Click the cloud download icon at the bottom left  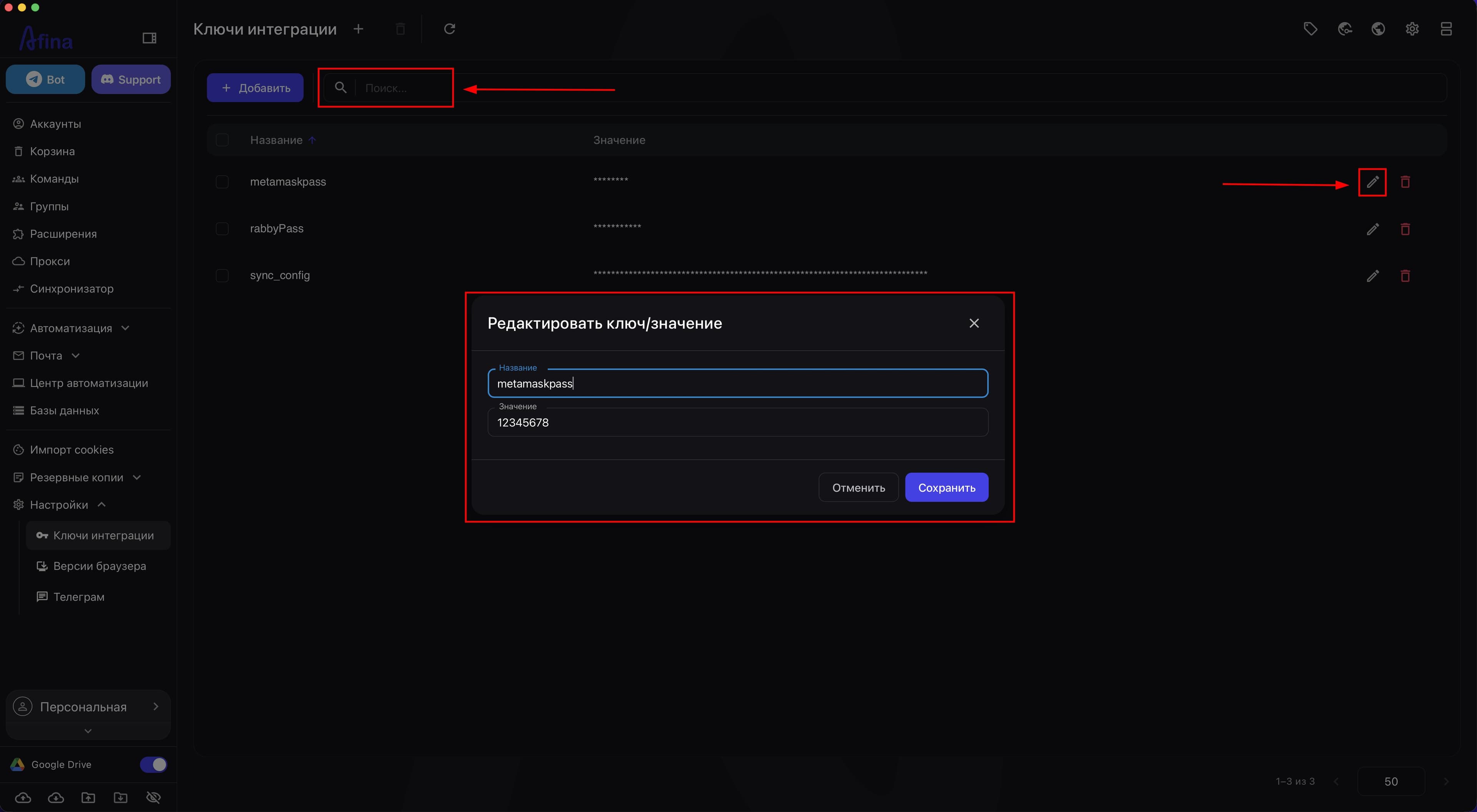tap(56, 798)
